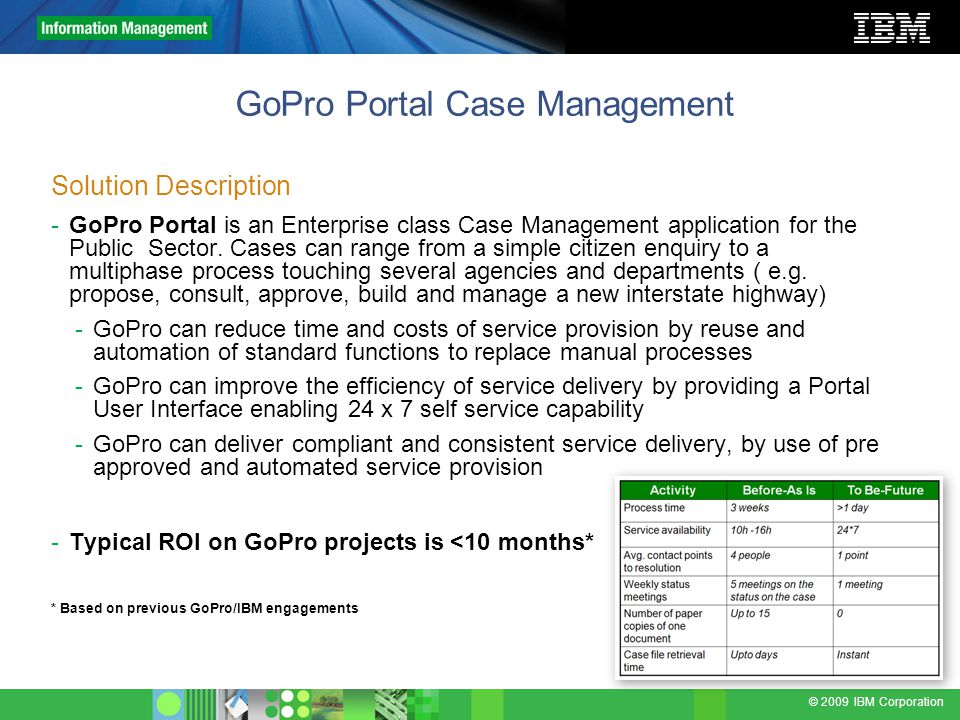
Task: Click the "Upto days" table cell
Action: point(779,661)
